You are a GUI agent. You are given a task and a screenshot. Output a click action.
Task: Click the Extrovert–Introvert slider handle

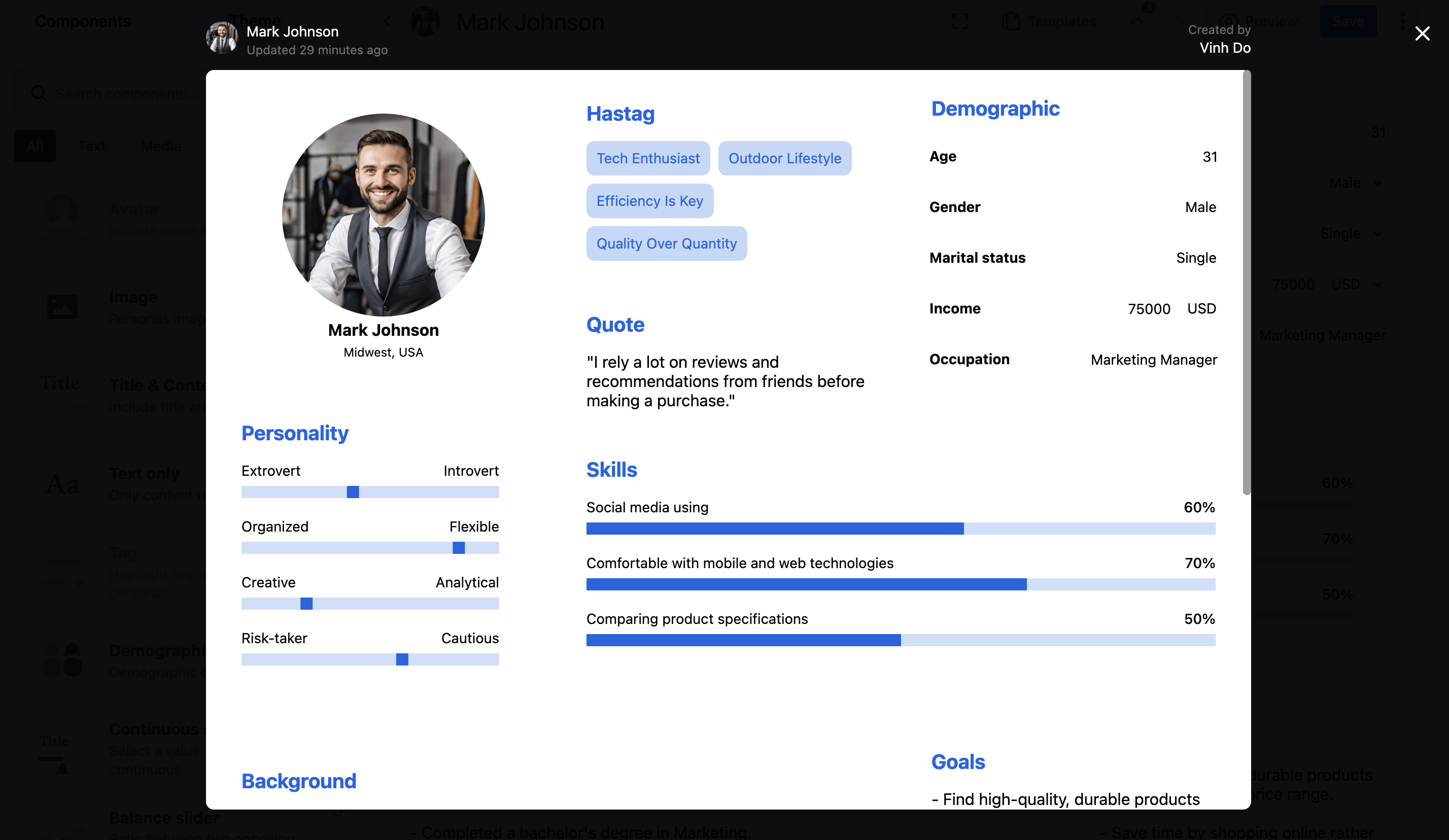coord(353,492)
